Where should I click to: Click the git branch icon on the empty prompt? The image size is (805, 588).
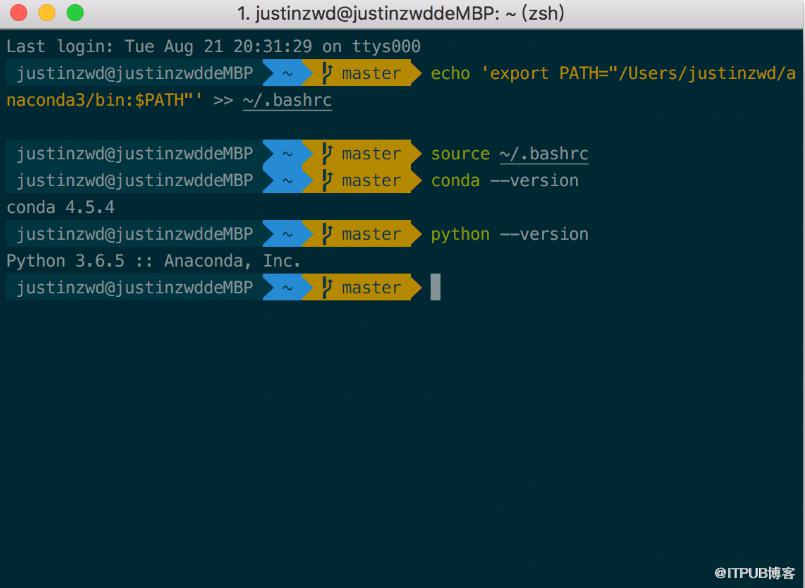click(327, 287)
